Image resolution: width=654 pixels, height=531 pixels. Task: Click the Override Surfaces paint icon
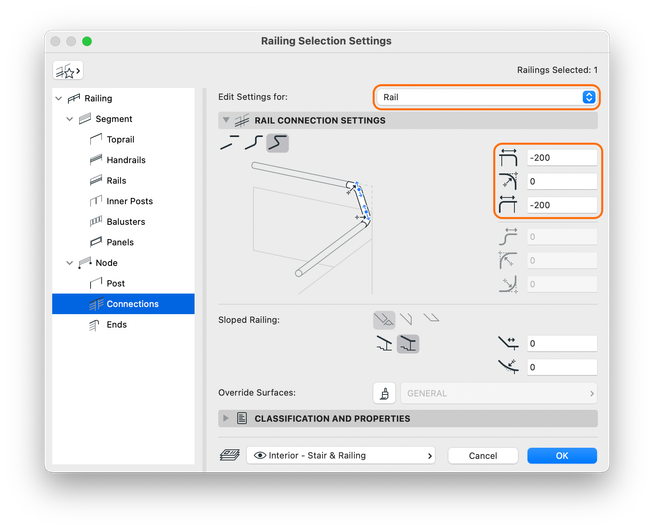384,393
